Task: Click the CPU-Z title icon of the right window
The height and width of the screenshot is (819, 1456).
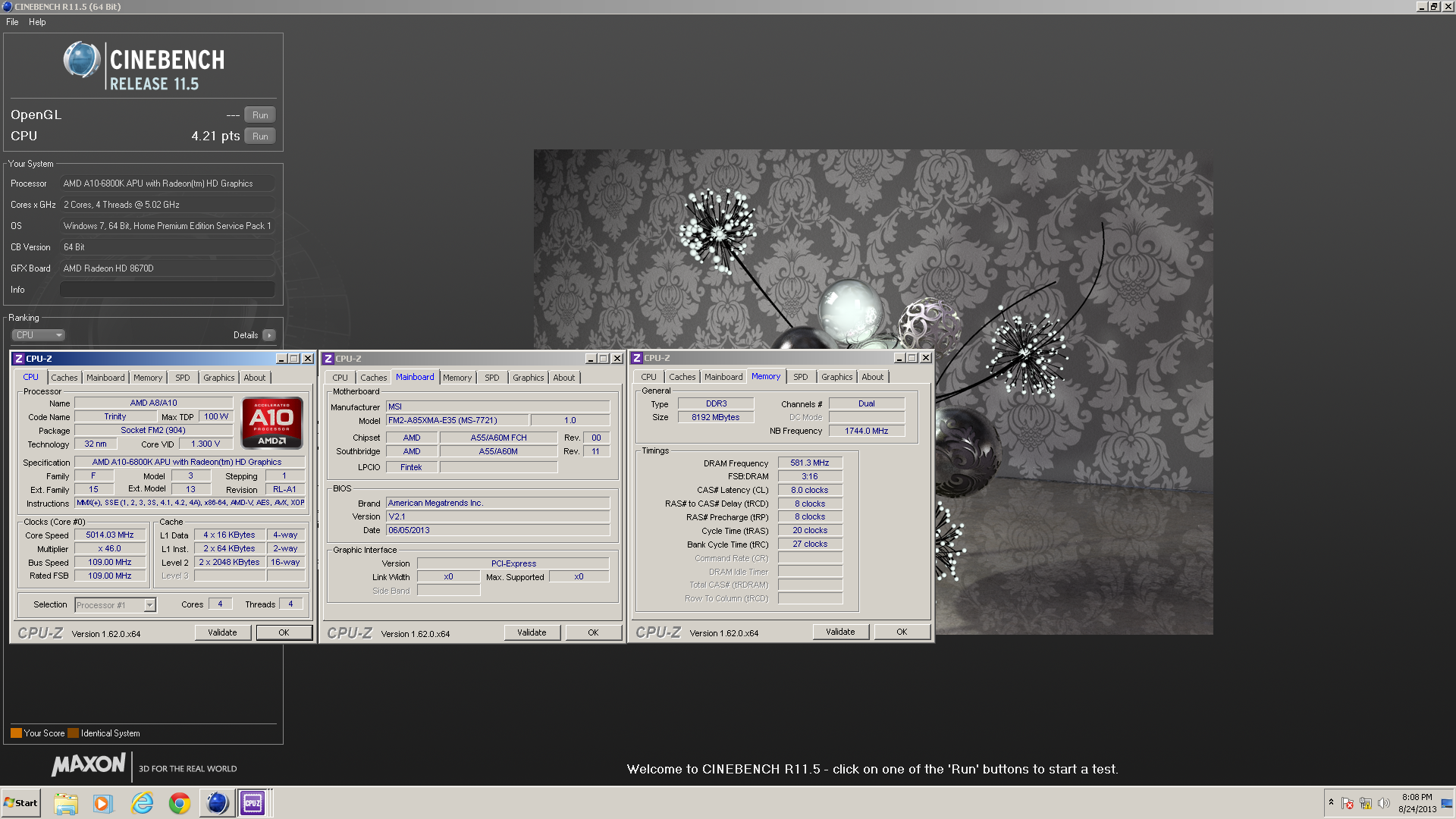Action: [x=637, y=358]
